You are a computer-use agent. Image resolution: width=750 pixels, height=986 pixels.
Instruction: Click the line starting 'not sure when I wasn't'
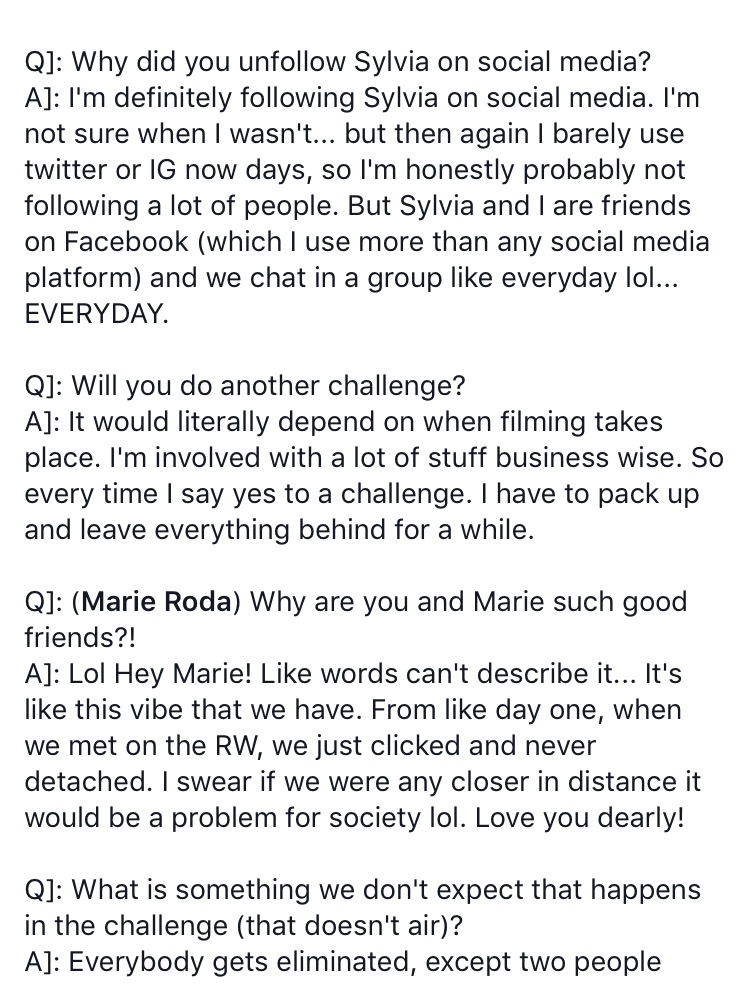pyautogui.click(x=354, y=135)
